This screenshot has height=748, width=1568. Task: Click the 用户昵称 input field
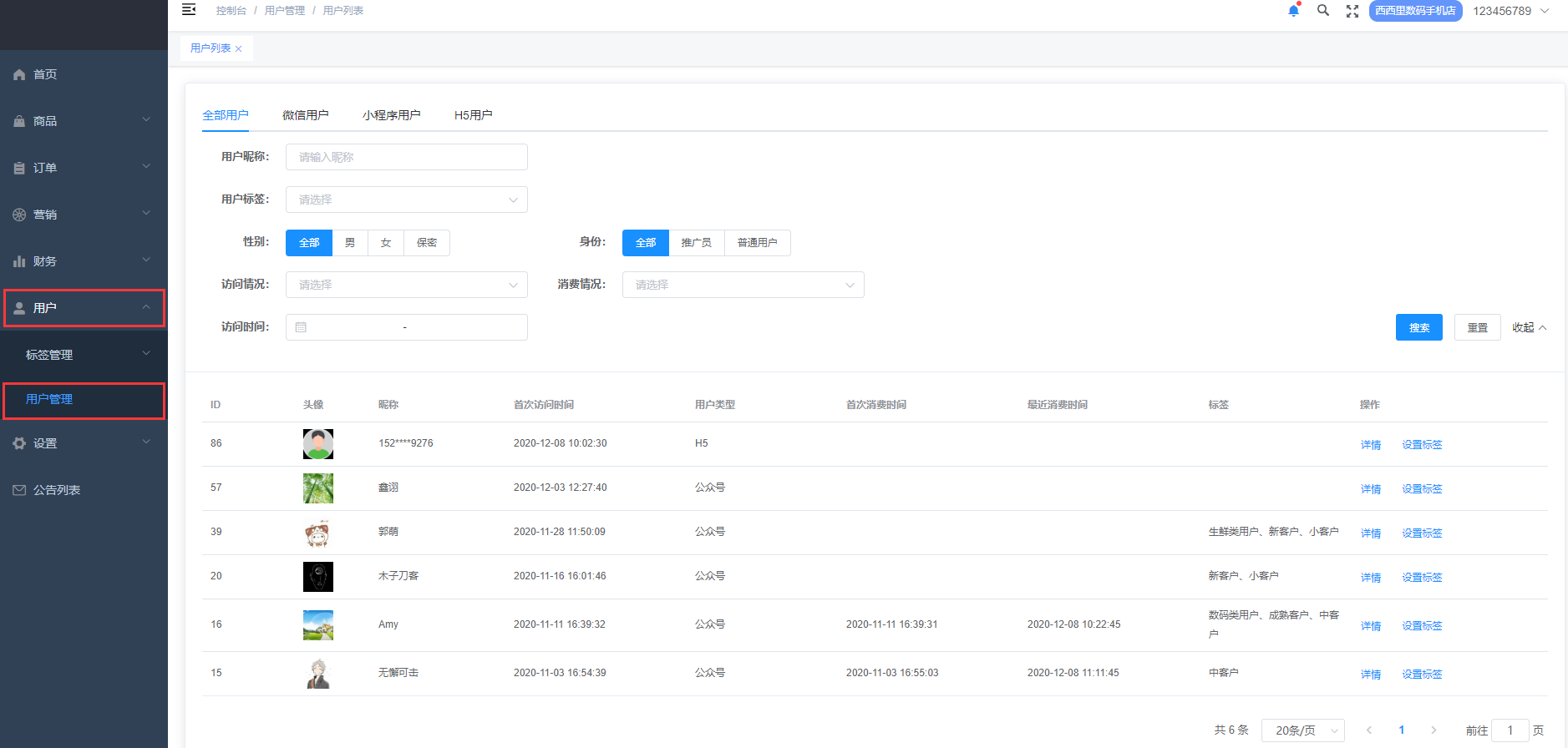407,157
